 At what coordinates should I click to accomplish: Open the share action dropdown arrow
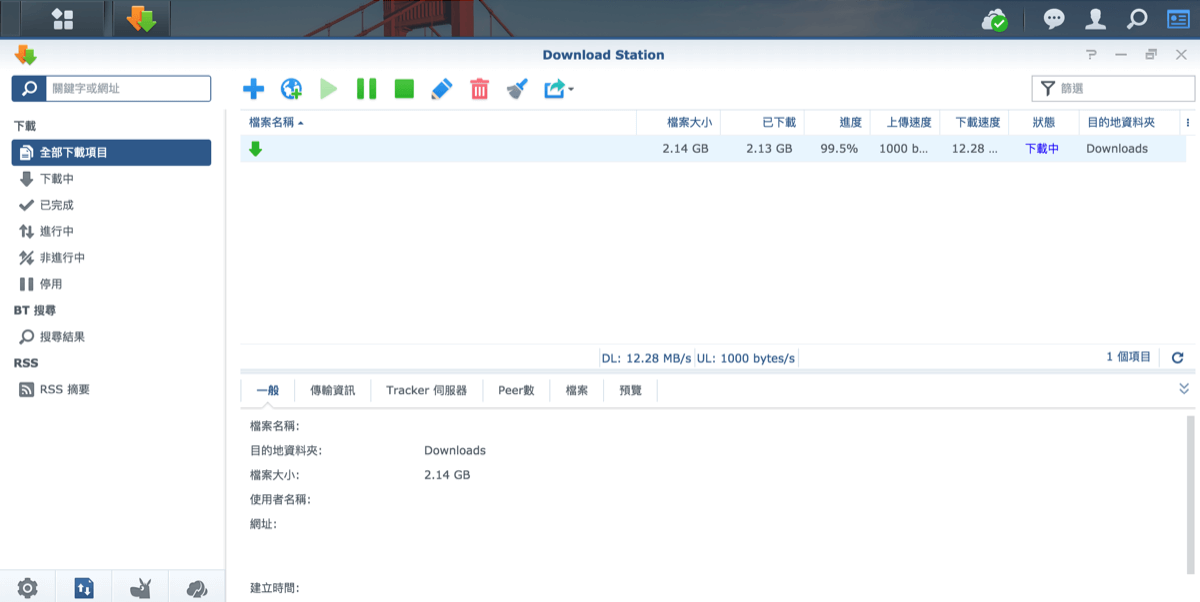coord(570,89)
